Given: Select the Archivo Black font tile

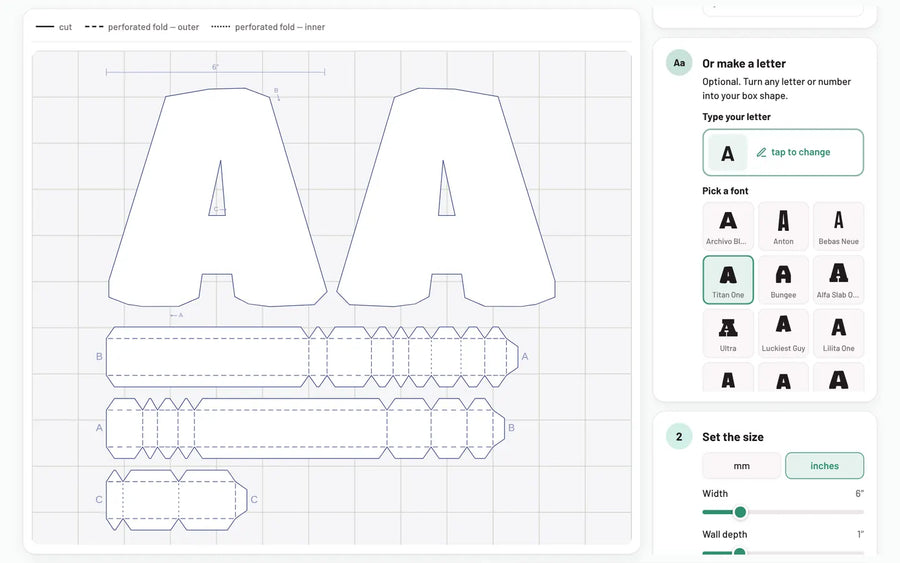Looking at the screenshot, I should pos(728,226).
